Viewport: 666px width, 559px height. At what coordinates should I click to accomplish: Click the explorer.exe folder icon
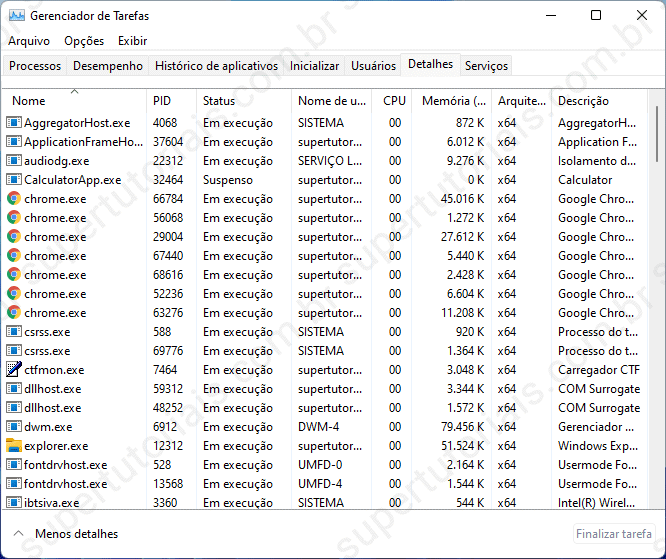[x=14, y=446]
